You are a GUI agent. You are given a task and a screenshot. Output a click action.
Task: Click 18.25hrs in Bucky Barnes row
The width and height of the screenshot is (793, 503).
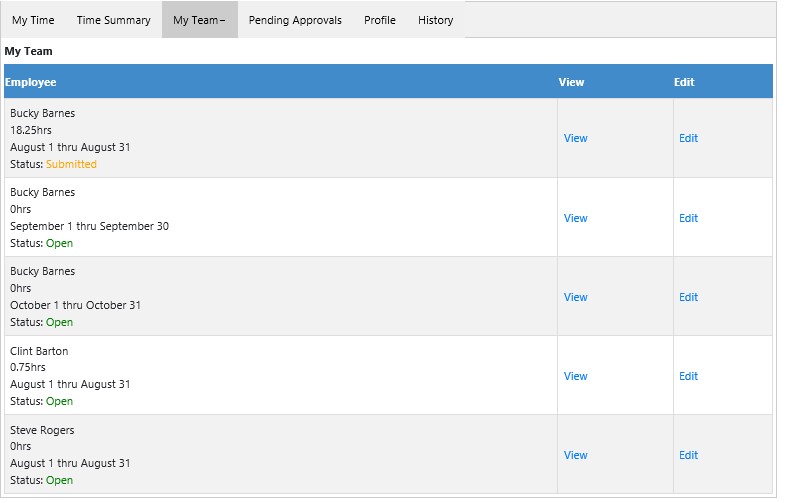(x=31, y=130)
